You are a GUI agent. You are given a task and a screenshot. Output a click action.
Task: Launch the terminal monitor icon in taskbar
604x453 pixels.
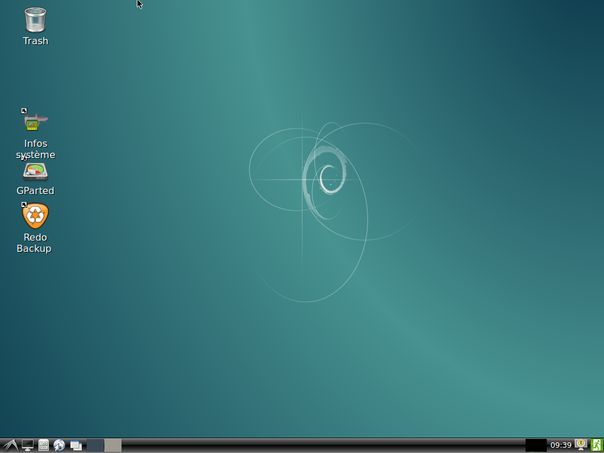pyautogui.click(x=27, y=445)
